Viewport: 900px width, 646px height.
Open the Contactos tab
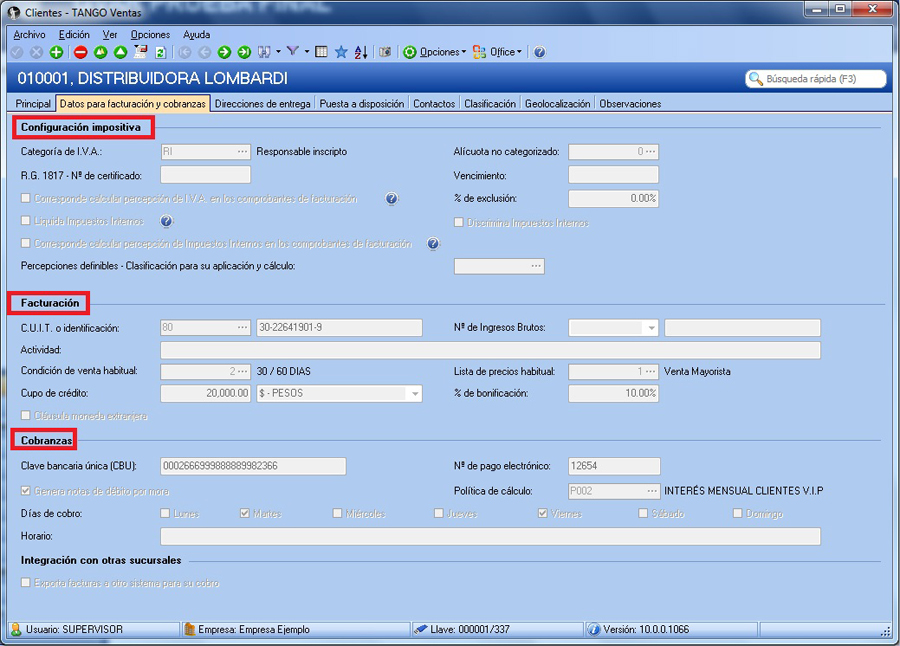tap(434, 104)
